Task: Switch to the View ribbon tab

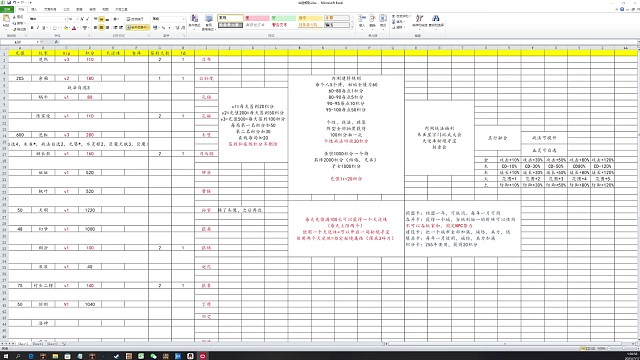Action: pyautogui.click(x=105, y=9)
